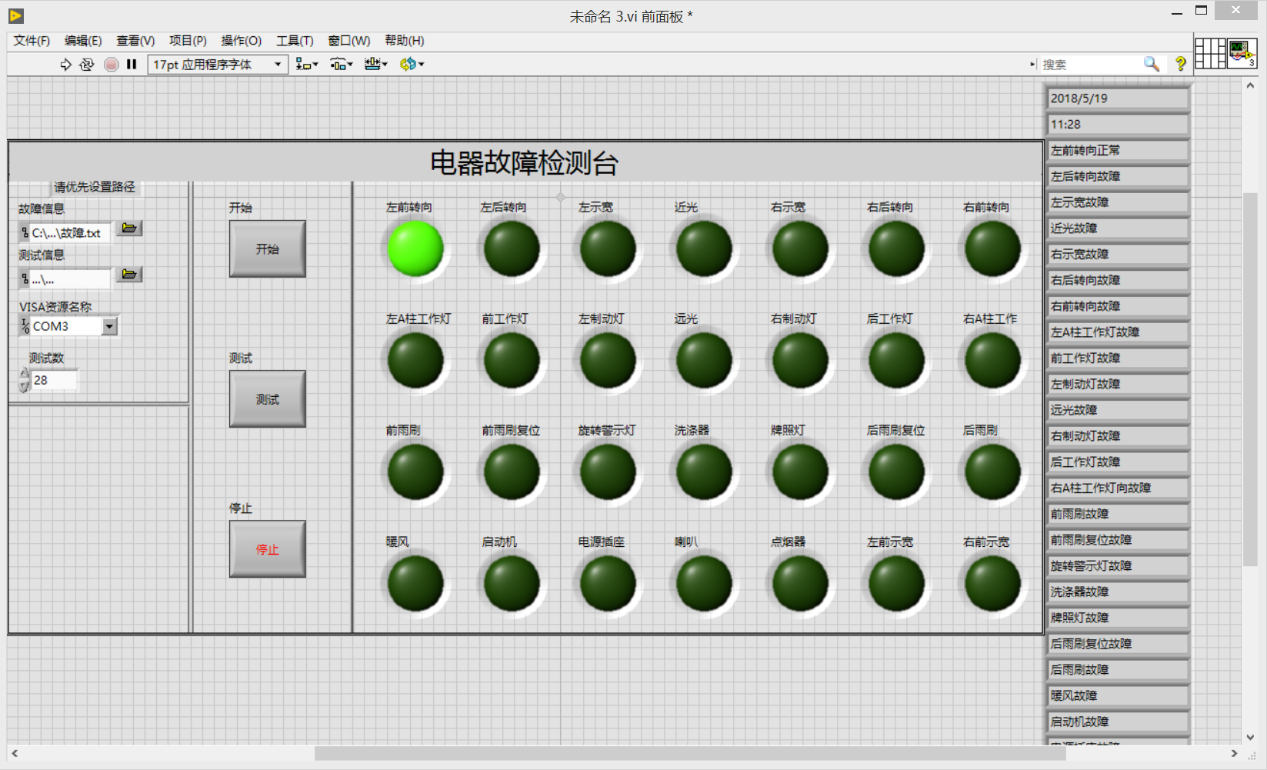Image resolution: width=1267 pixels, height=770 pixels.
Task: Click the 左前转向 lit green LED
Action: pyautogui.click(x=415, y=249)
